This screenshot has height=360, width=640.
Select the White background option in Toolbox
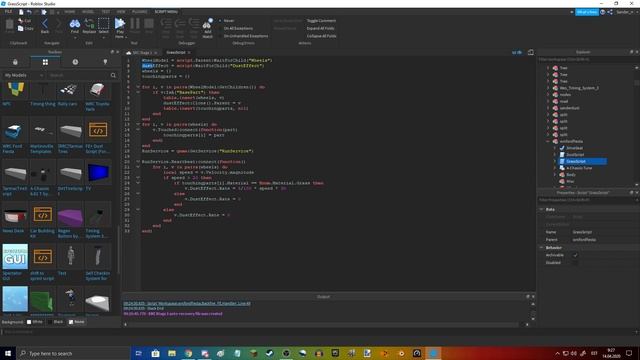click(34, 322)
